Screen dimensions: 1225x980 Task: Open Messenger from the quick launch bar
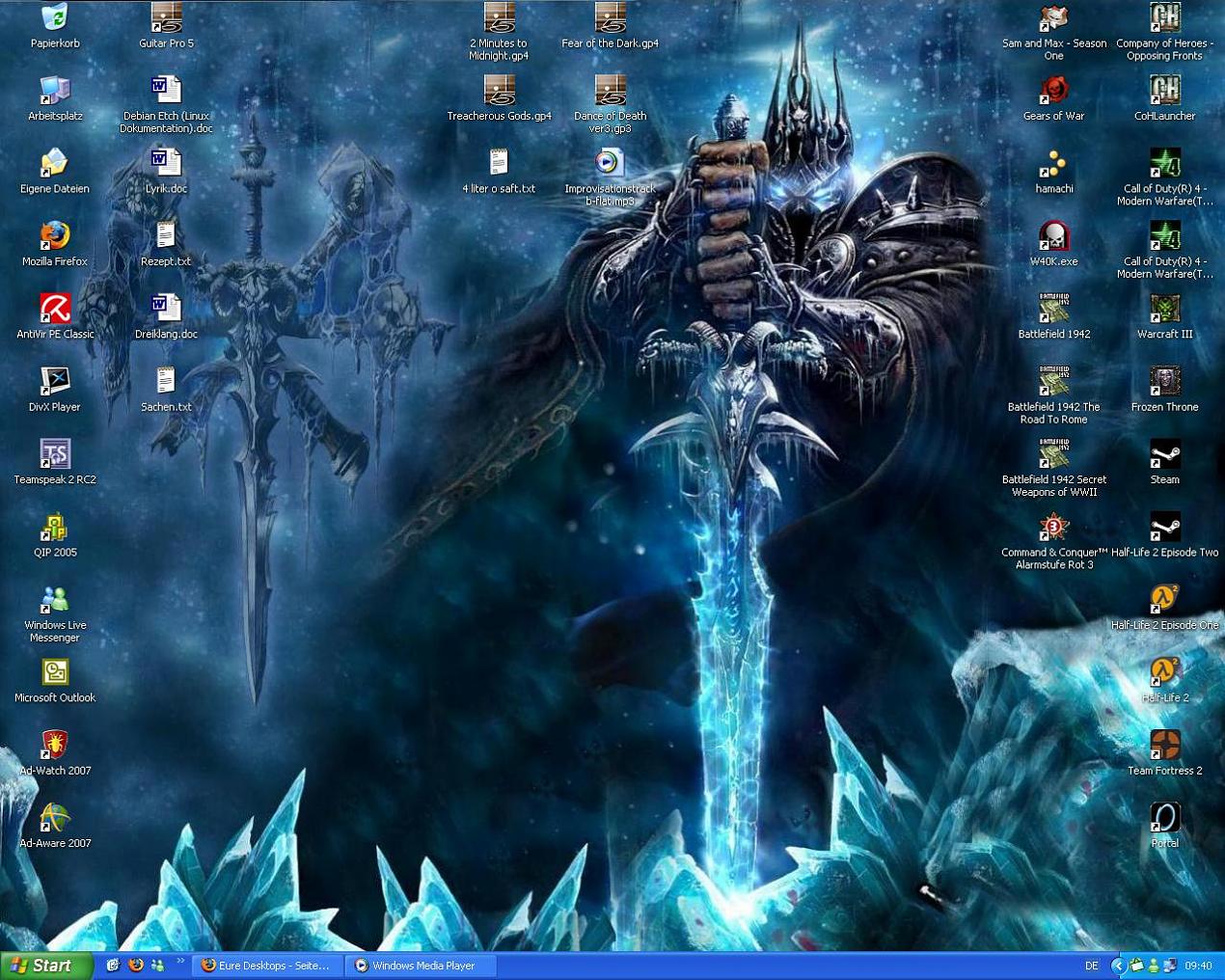[x=157, y=966]
